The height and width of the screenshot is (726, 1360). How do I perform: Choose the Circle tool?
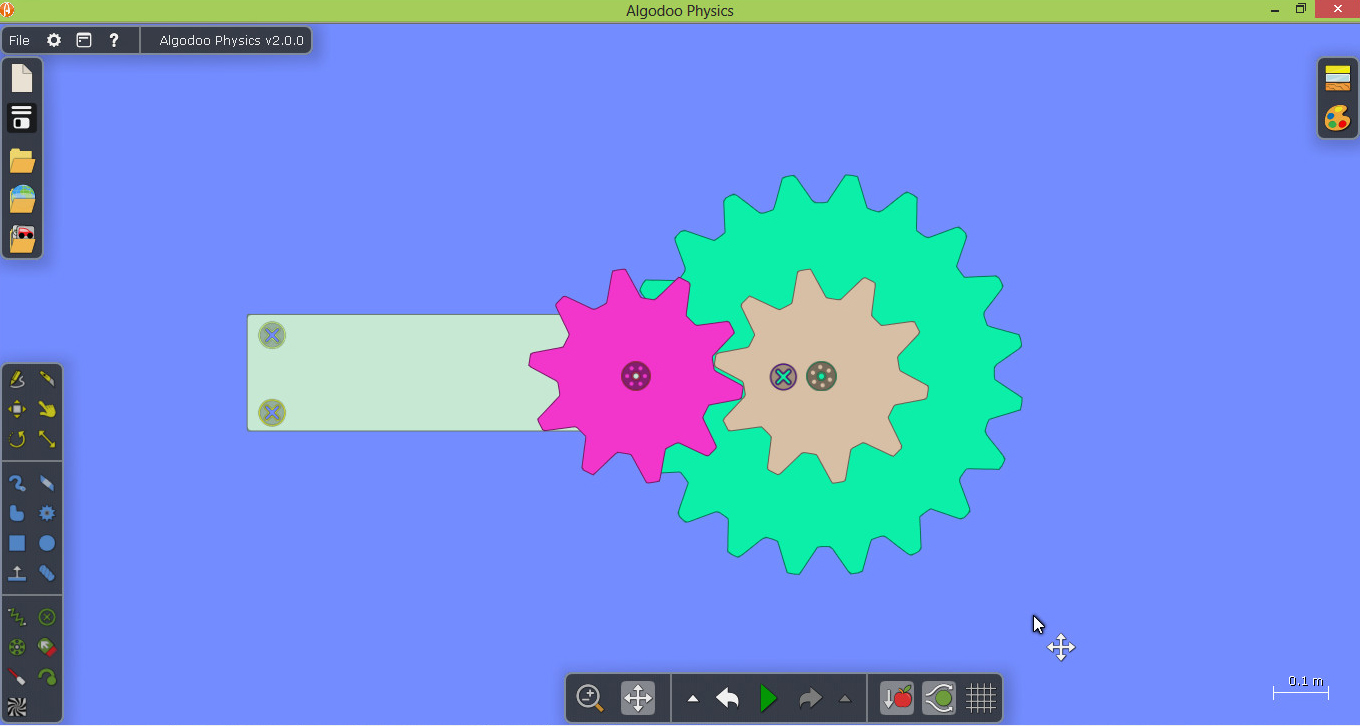[47, 543]
